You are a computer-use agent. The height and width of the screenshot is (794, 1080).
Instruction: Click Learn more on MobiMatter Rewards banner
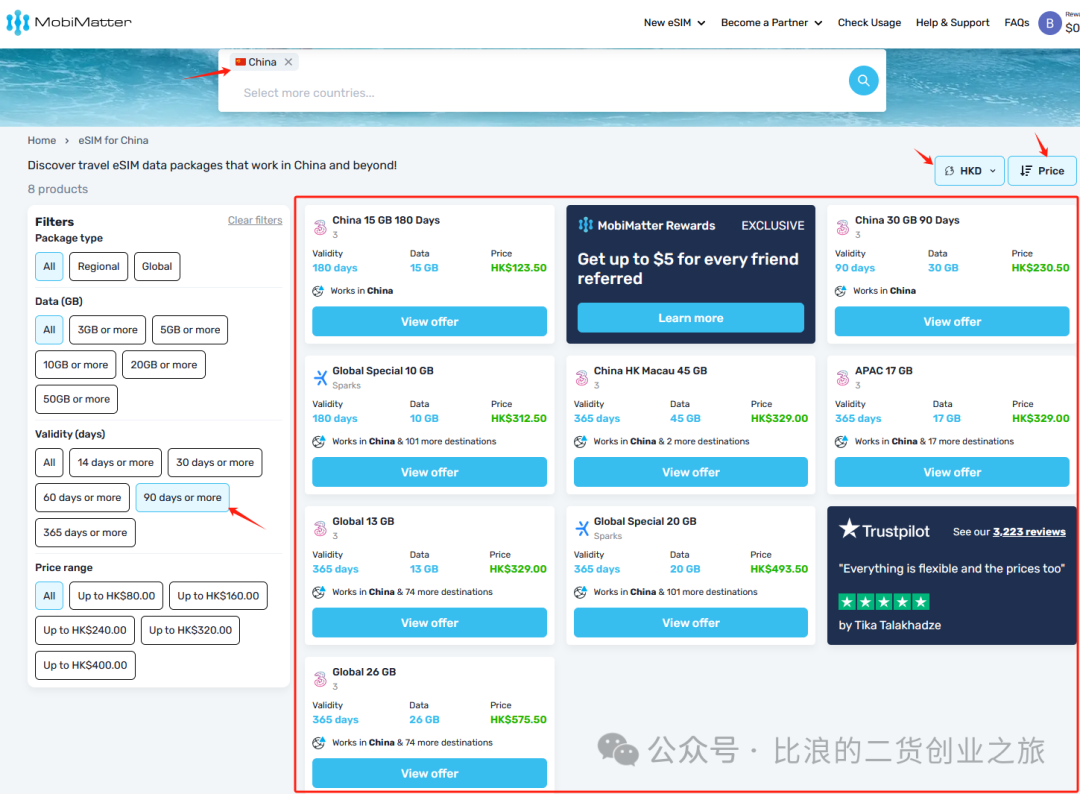coord(691,318)
